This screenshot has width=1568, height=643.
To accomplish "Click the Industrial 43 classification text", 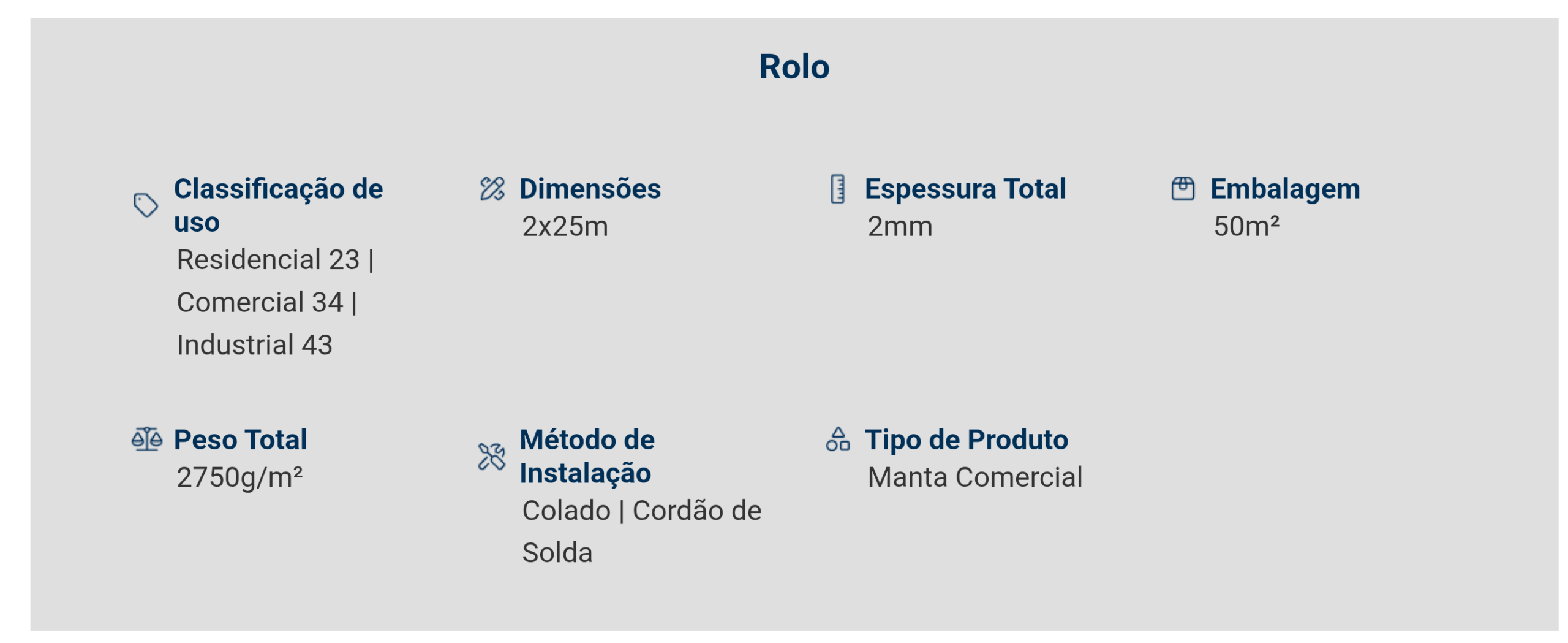I will point(254,345).
